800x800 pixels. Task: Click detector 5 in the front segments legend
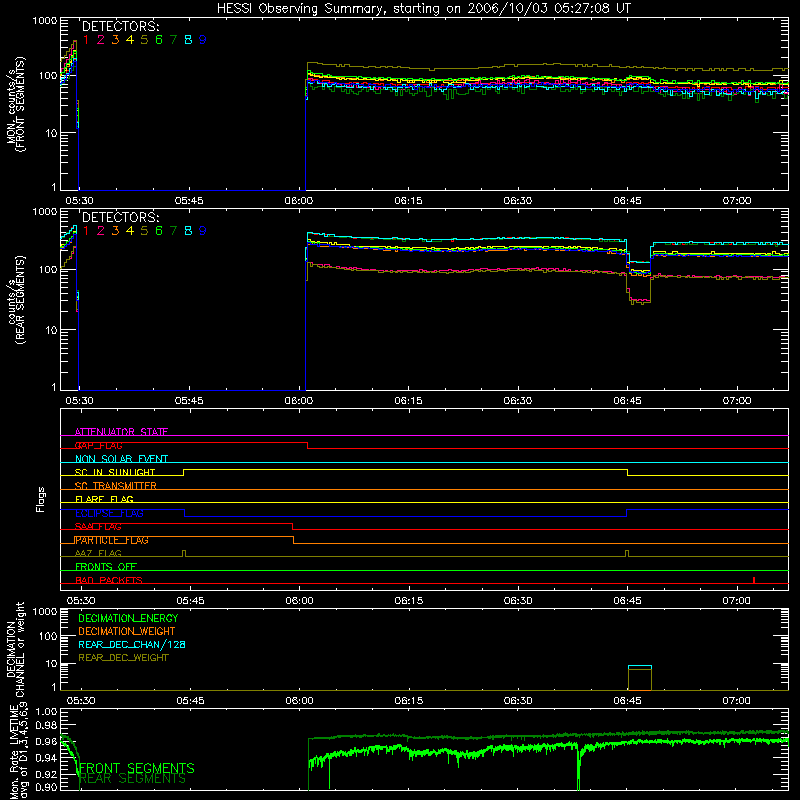click(x=144, y=40)
